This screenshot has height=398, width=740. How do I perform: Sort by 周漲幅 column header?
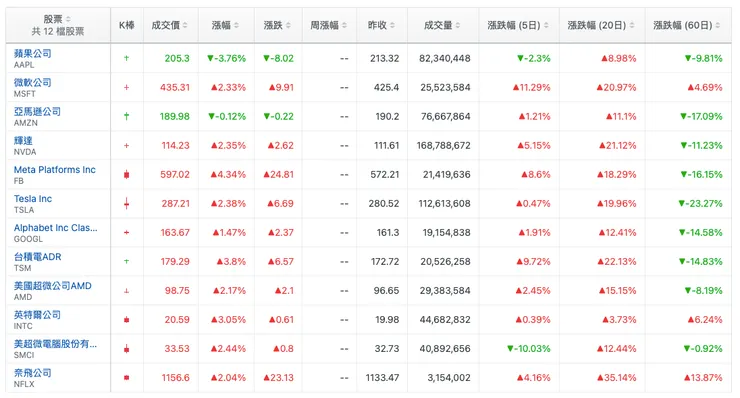pos(328,25)
